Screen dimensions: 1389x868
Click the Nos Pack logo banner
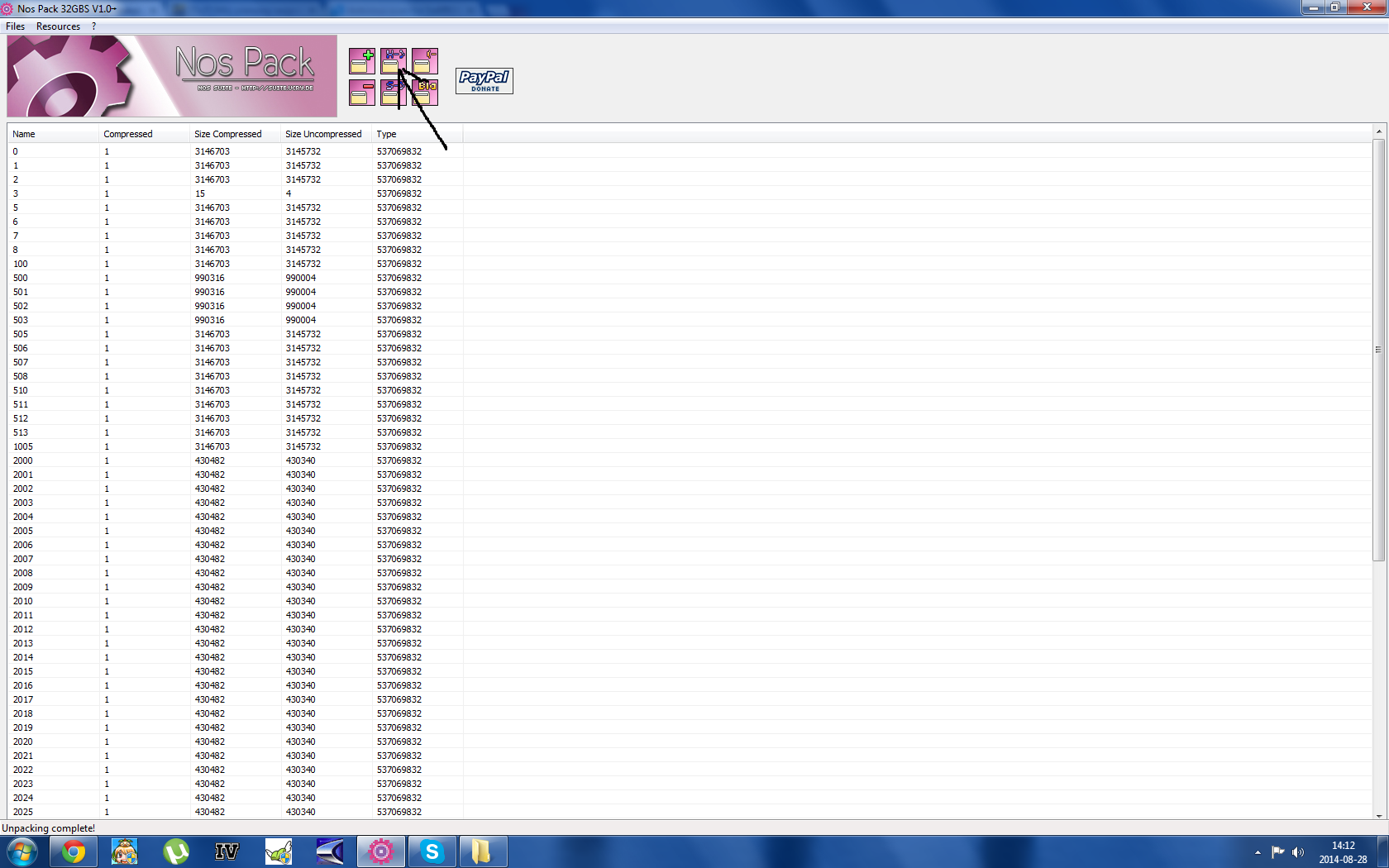172,76
